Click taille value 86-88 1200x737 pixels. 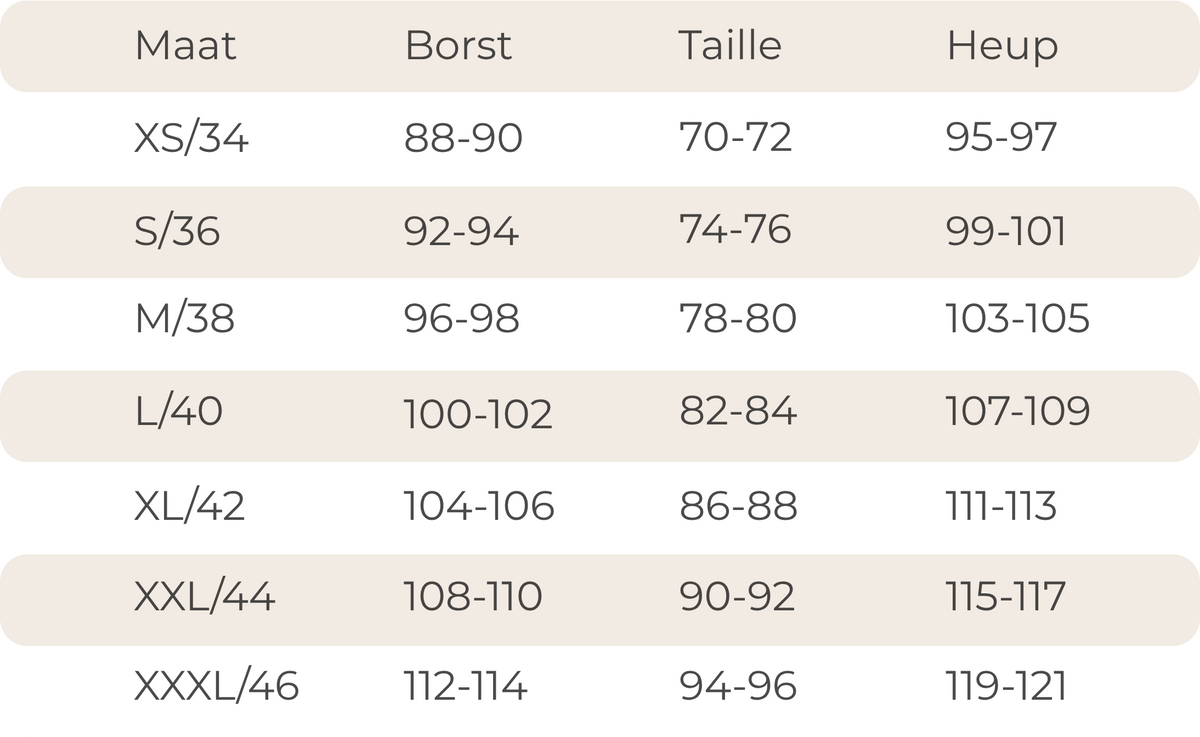[x=738, y=506]
